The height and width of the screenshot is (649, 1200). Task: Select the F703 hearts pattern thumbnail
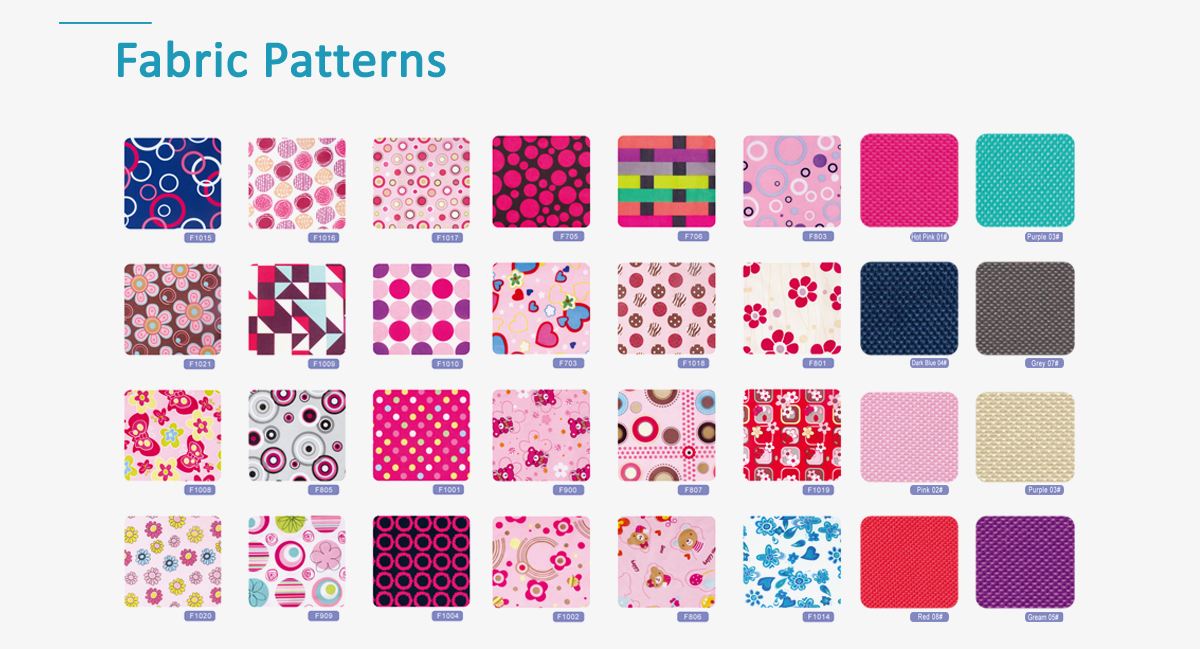[541, 309]
